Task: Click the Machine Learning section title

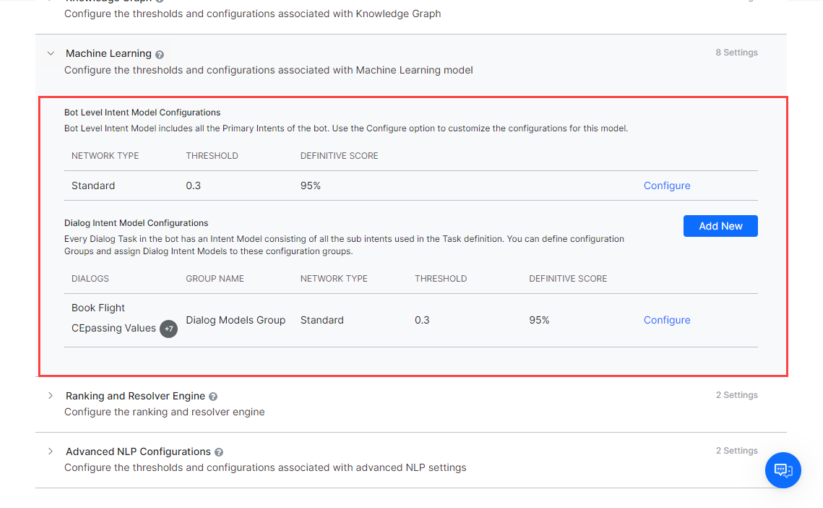Action: (108, 54)
